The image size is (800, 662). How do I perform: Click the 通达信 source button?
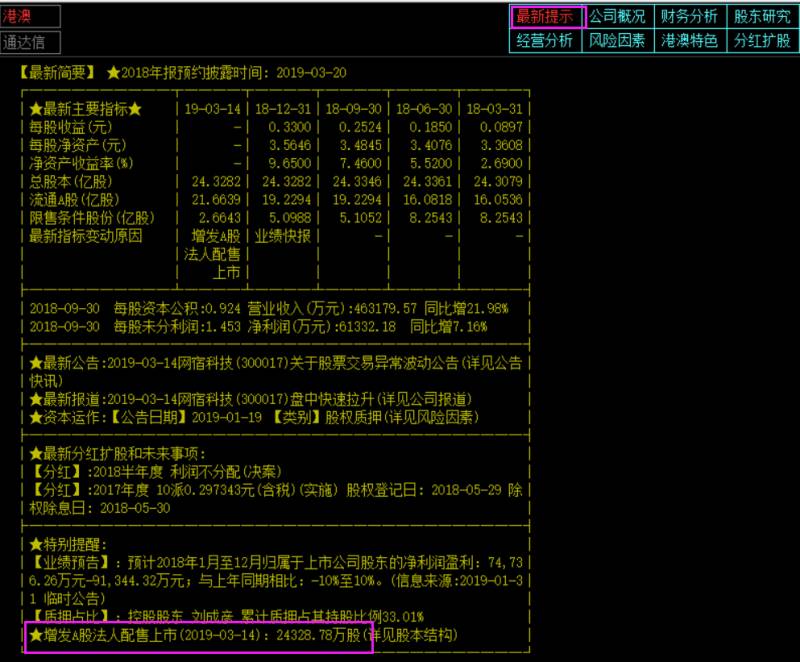point(31,42)
